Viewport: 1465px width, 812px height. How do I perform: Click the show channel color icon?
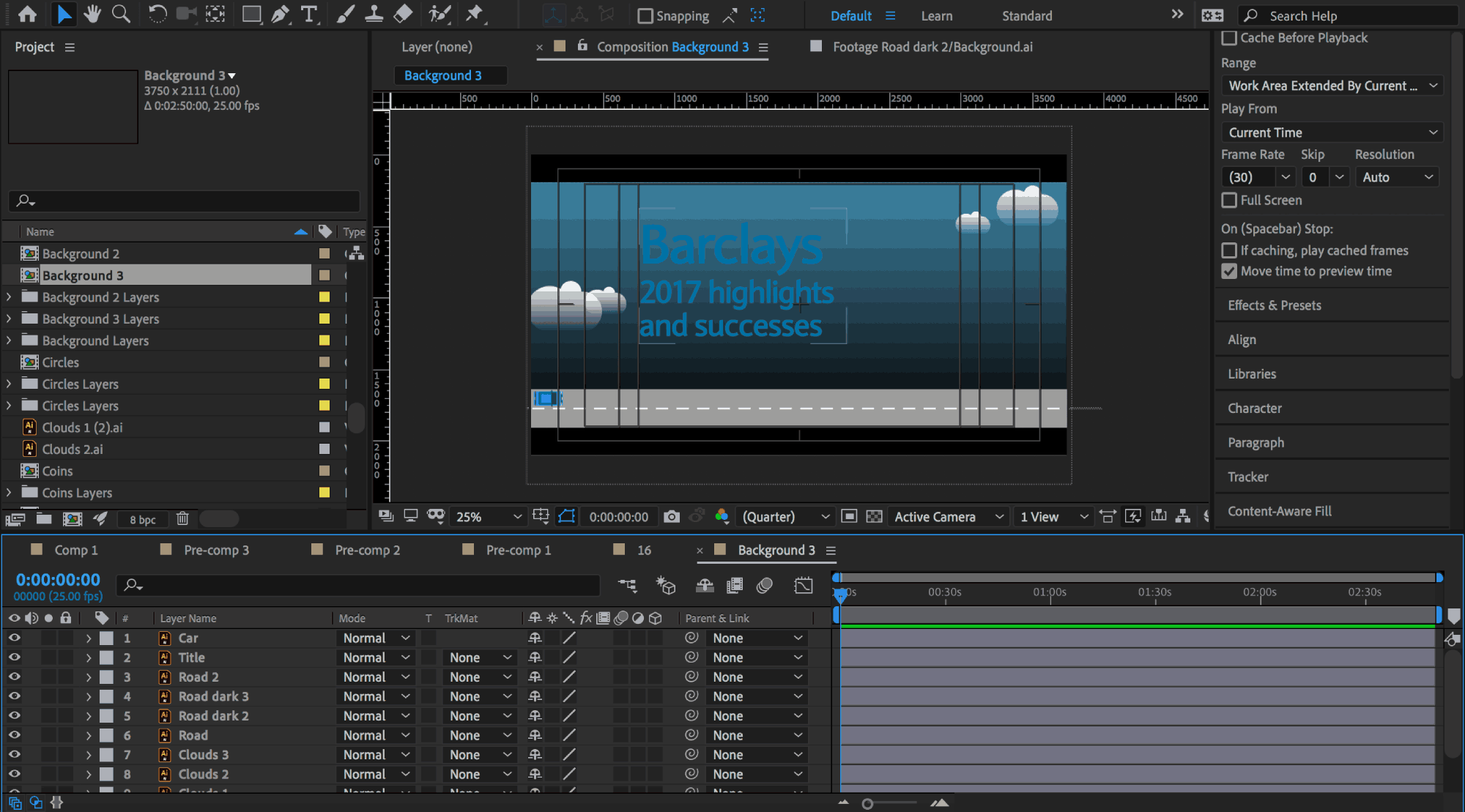tap(722, 517)
